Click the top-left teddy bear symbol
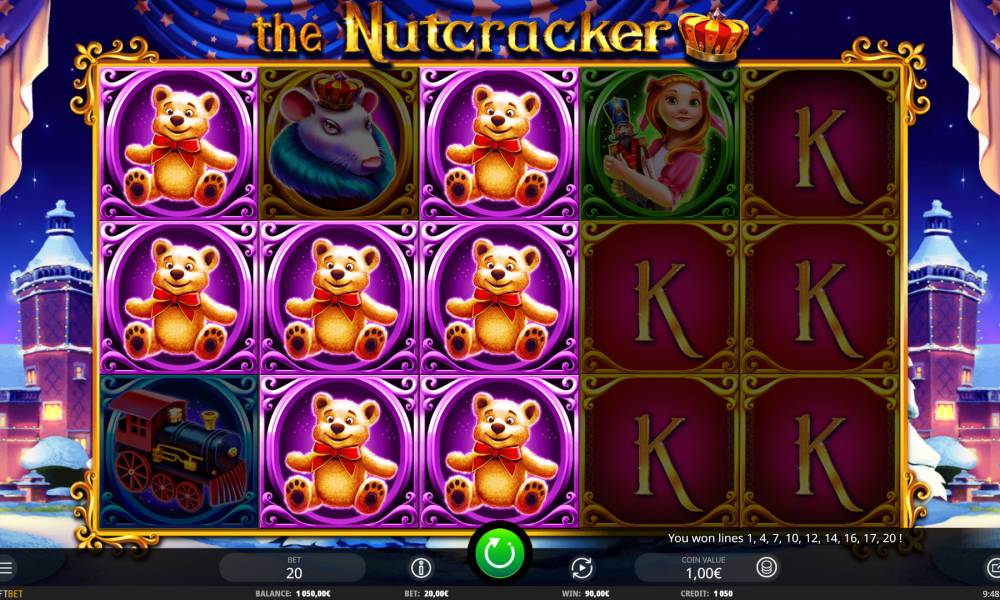The image size is (1000, 600). pyautogui.click(x=179, y=143)
